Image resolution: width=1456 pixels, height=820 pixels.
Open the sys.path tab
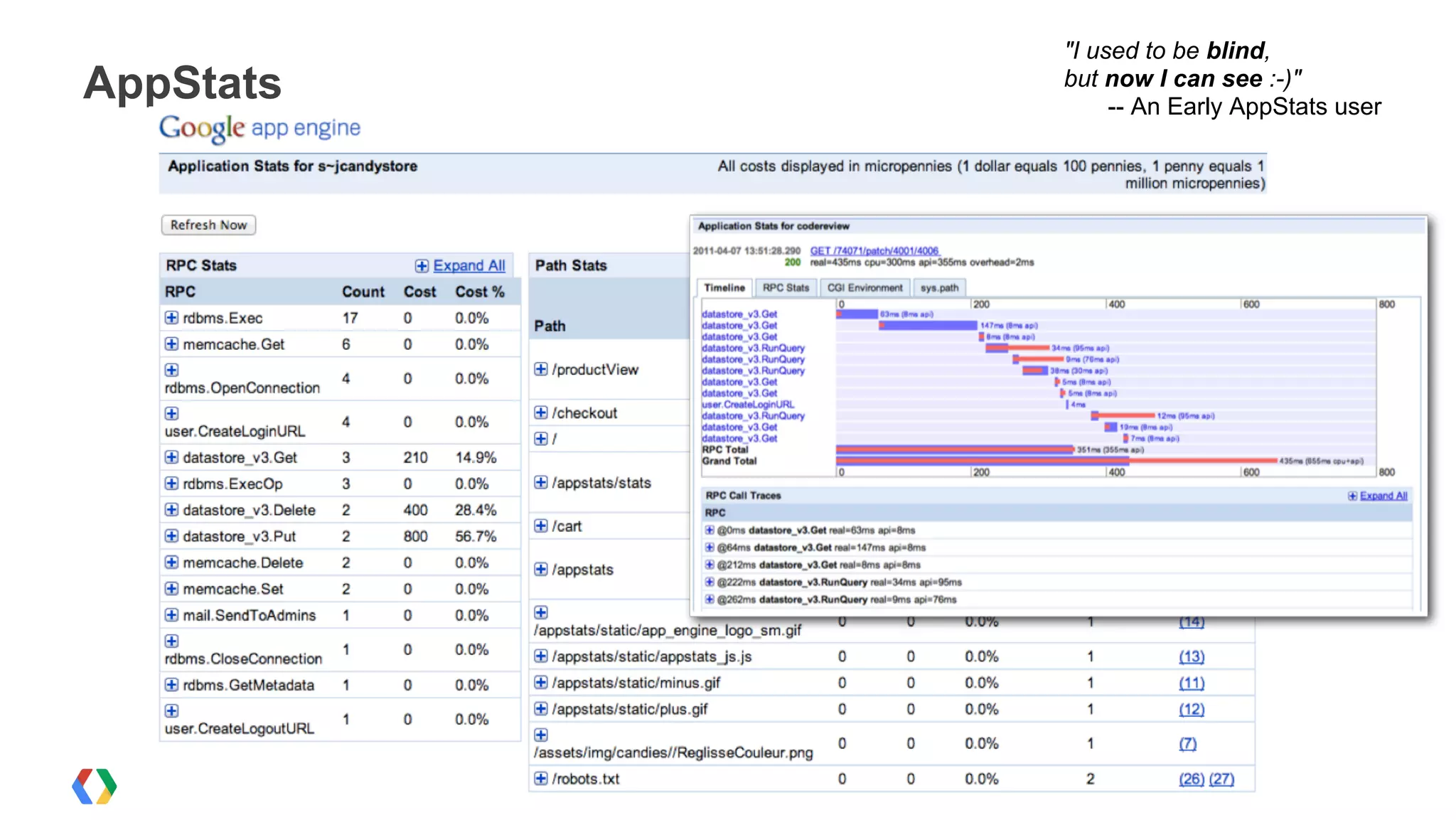[939, 288]
